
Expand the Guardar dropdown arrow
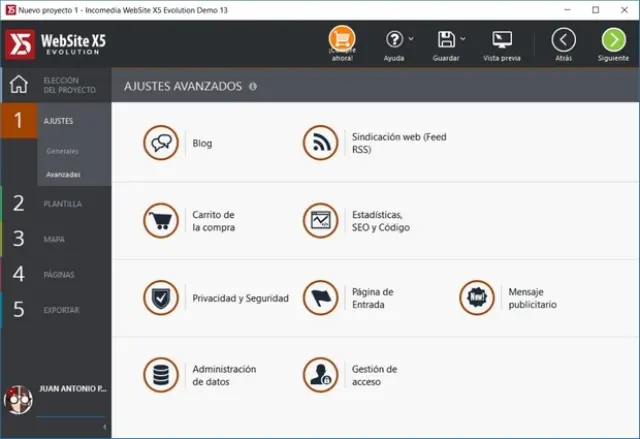point(463,39)
